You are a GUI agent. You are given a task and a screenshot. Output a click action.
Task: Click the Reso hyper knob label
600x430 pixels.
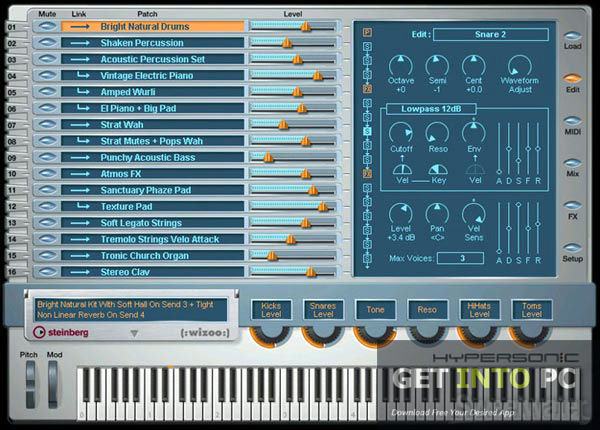tap(427, 310)
